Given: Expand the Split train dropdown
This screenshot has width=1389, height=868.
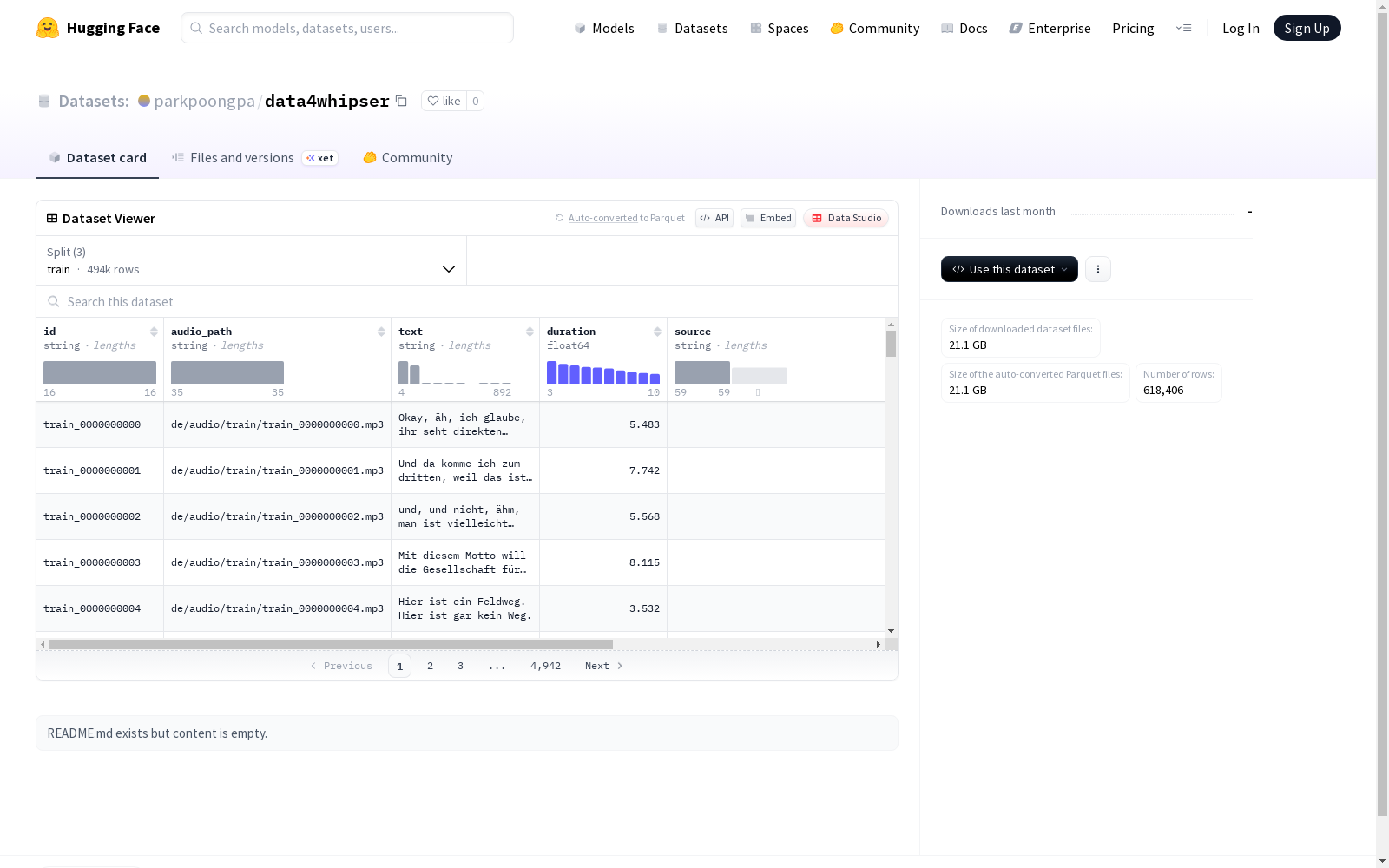Looking at the screenshot, I should pos(251,260).
